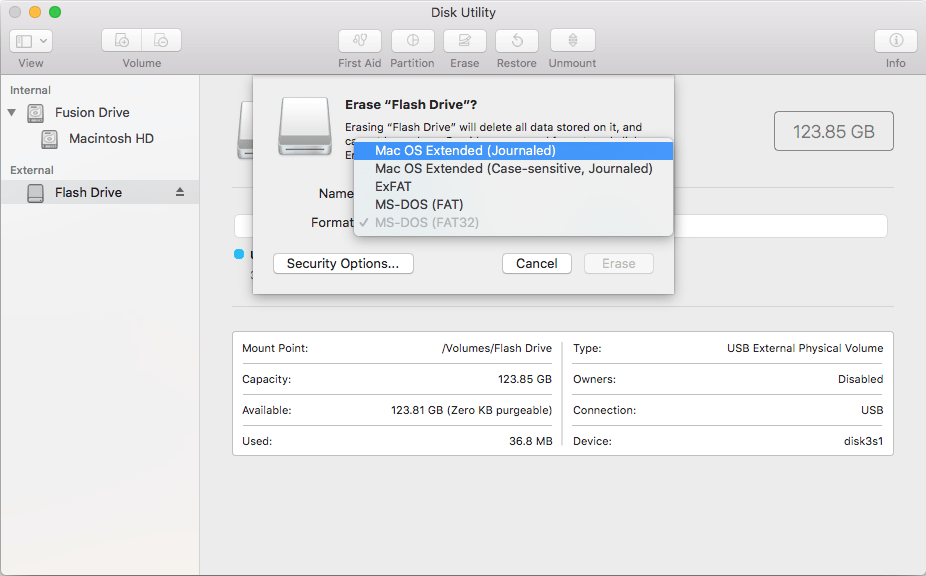Choose ExFAT format option
The height and width of the screenshot is (576, 926).
point(513,187)
